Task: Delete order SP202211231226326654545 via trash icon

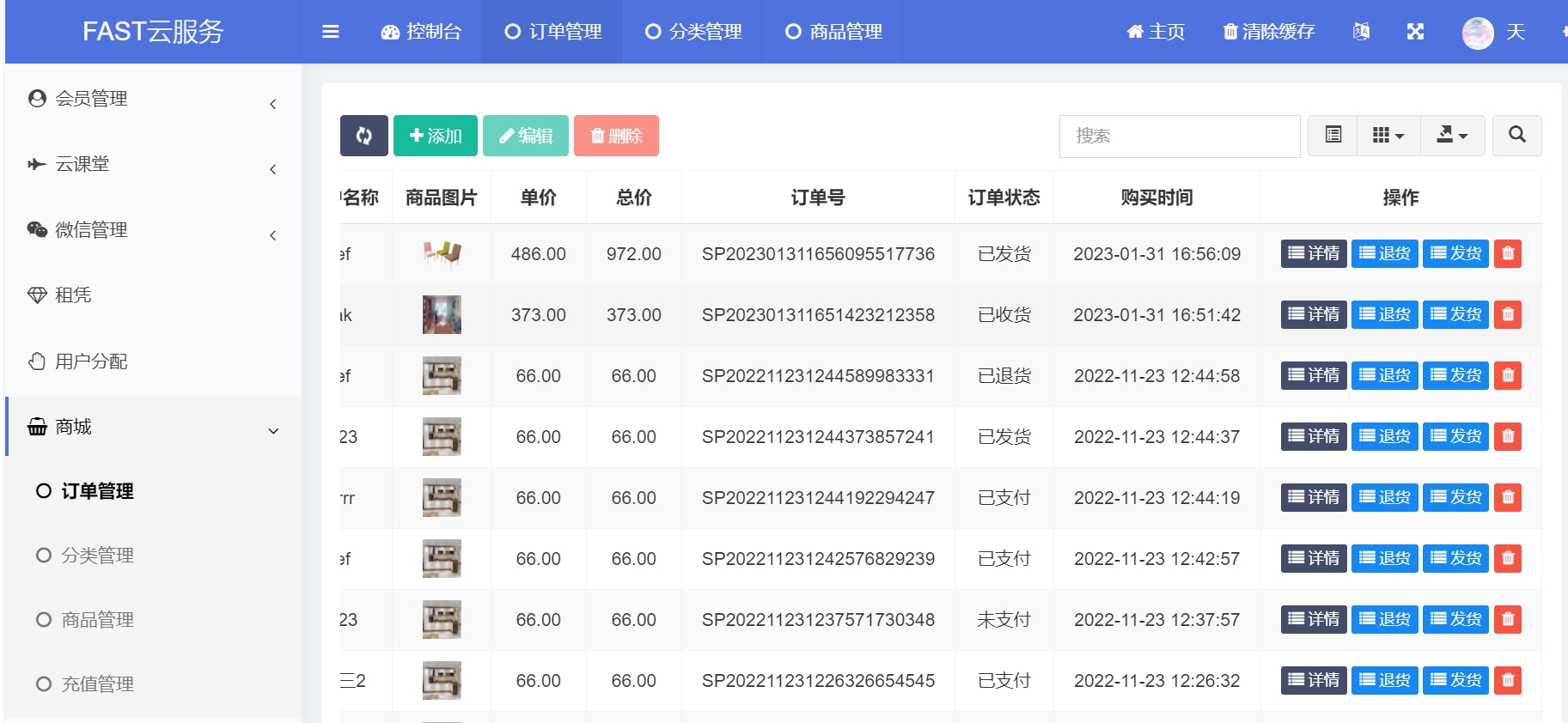Action: (x=1508, y=680)
